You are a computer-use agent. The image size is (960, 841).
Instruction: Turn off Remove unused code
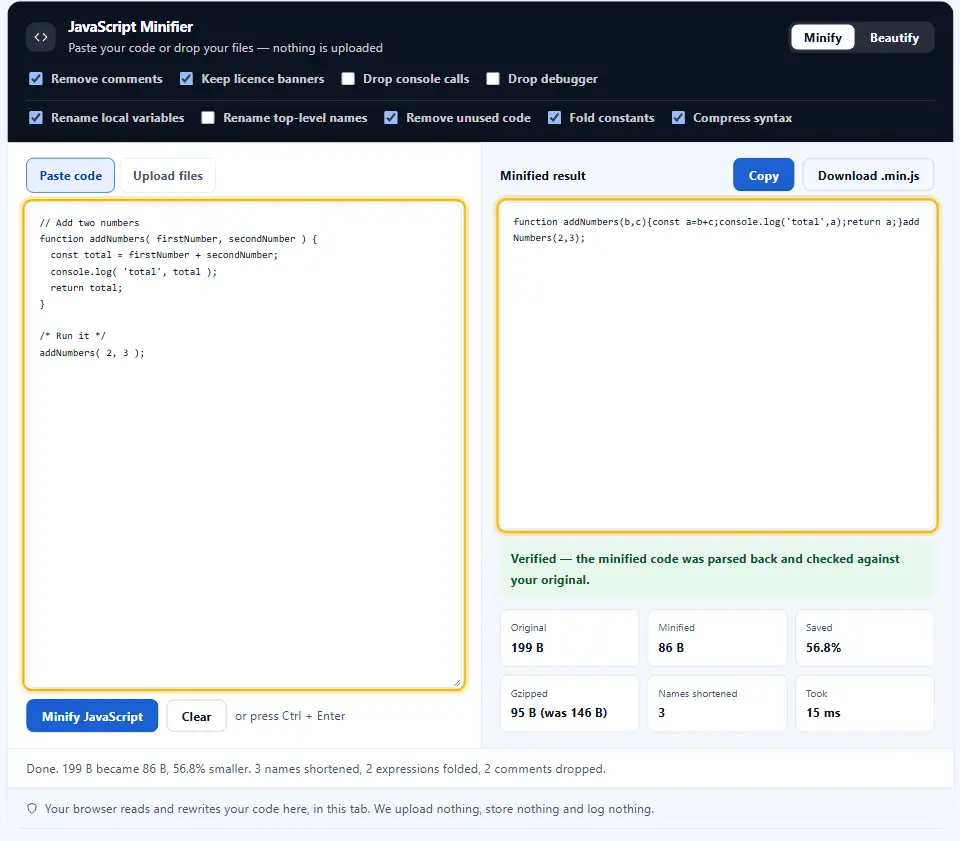391,118
